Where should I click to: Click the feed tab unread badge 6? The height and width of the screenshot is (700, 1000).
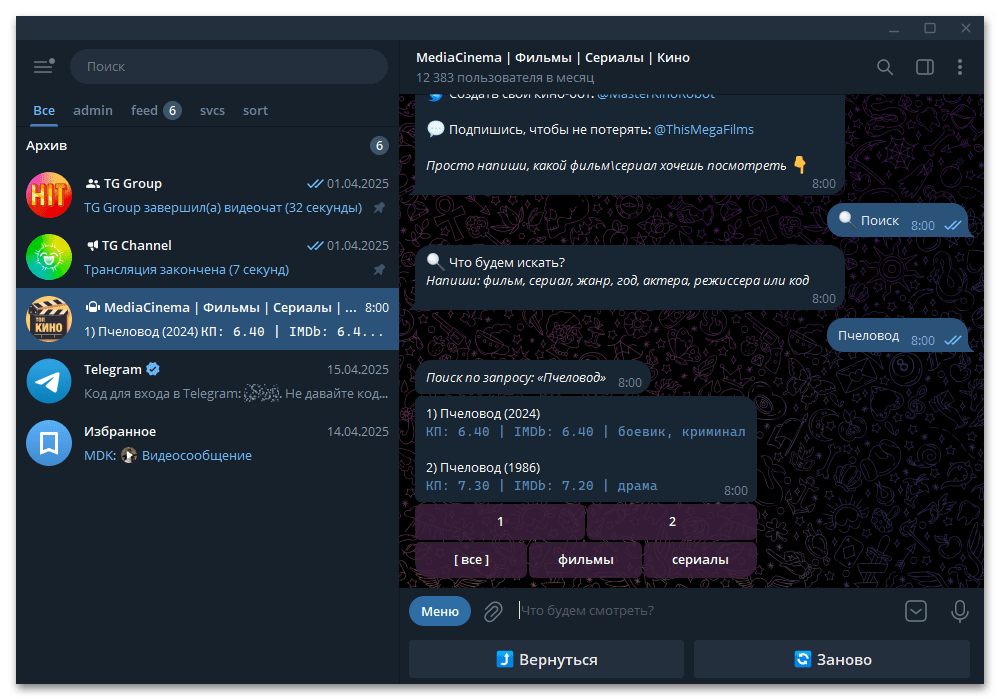click(x=172, y=110)
